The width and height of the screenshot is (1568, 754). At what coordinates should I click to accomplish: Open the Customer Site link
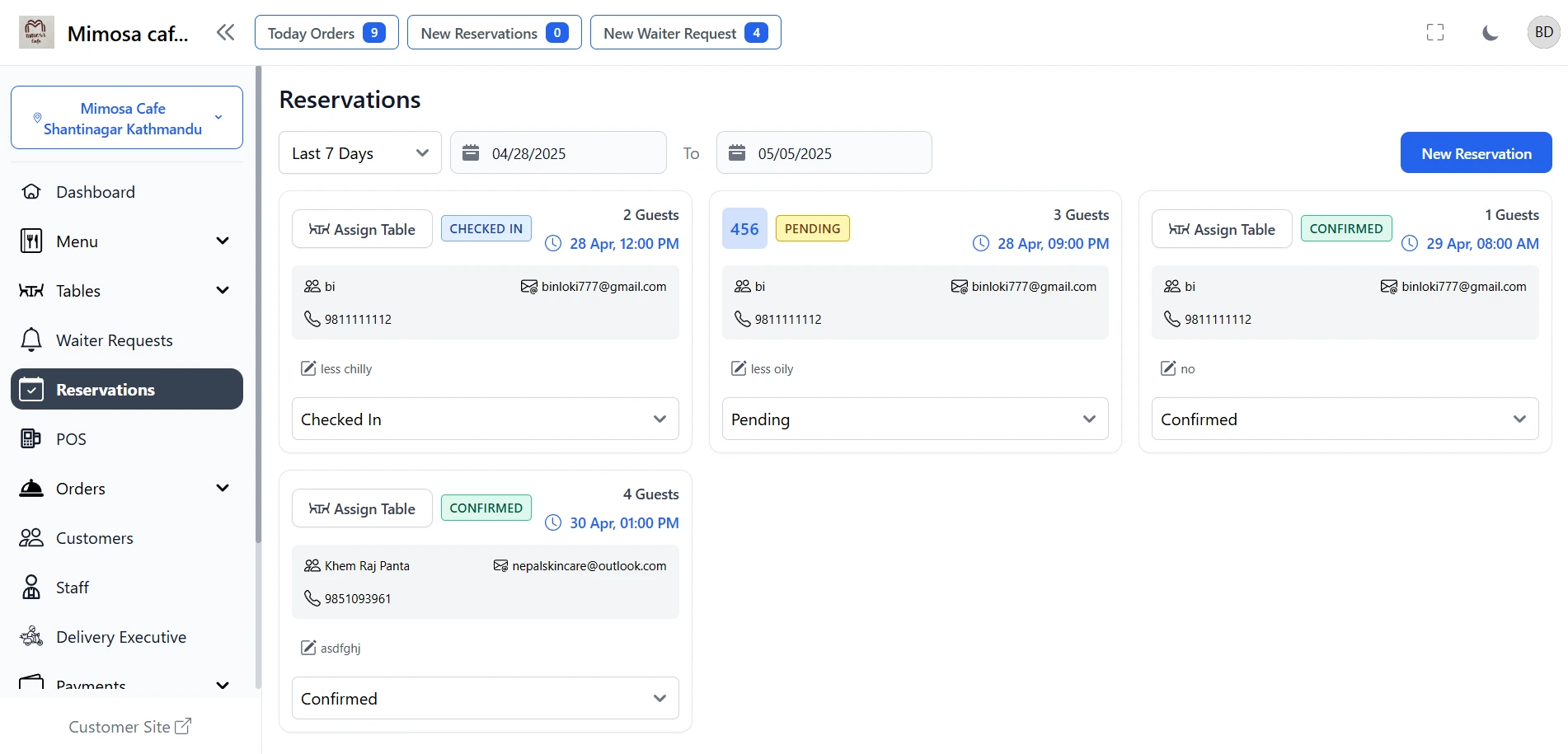point(129,726)
